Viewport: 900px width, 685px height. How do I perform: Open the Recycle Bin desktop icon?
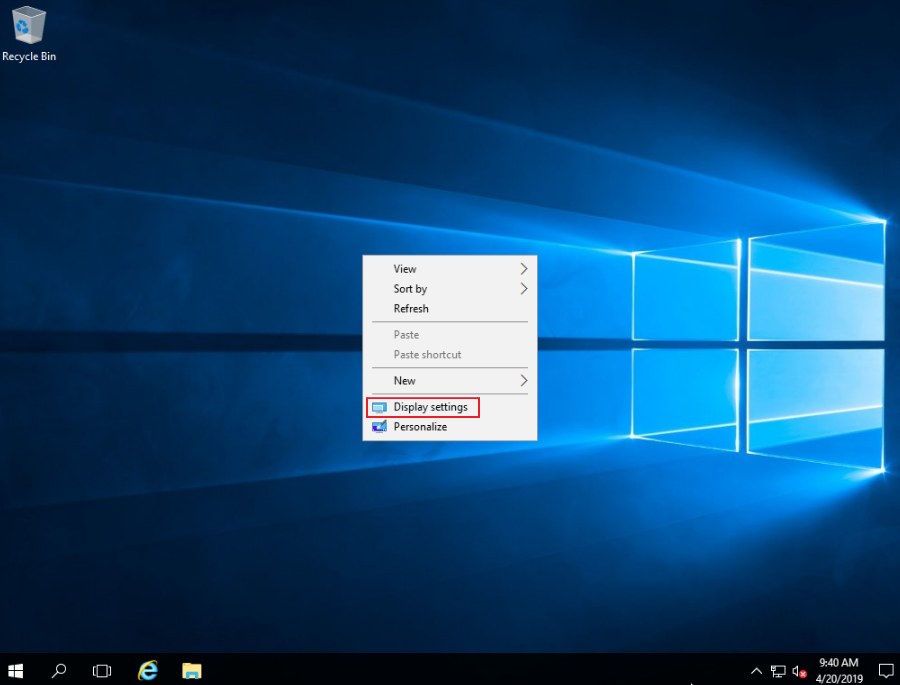(x=29, y=33)
